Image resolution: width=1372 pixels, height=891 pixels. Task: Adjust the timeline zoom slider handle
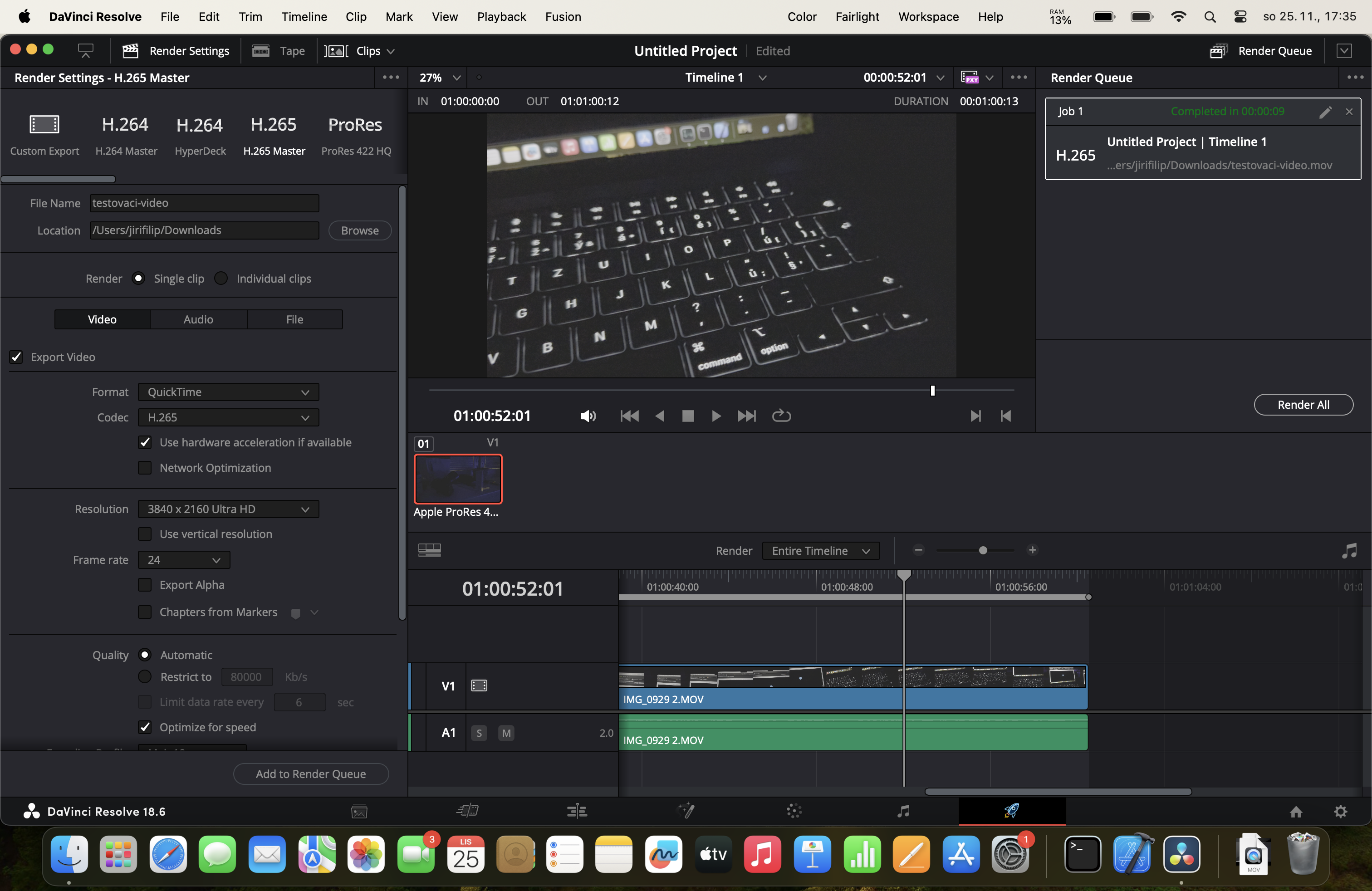point(983,550)
